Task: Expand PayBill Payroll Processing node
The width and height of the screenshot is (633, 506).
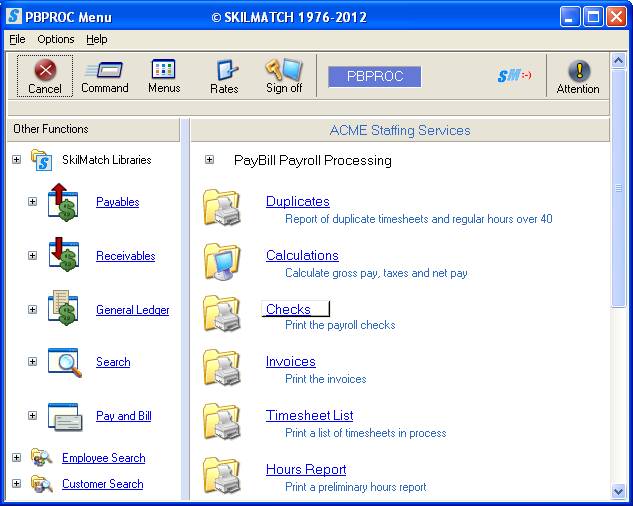Action: (x=210, y=160)
